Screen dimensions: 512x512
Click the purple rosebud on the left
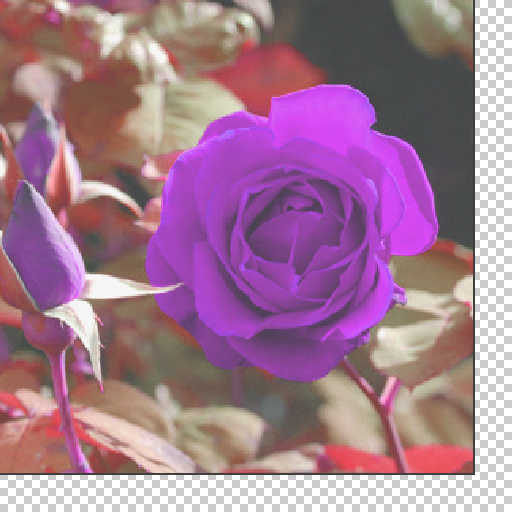43,247
